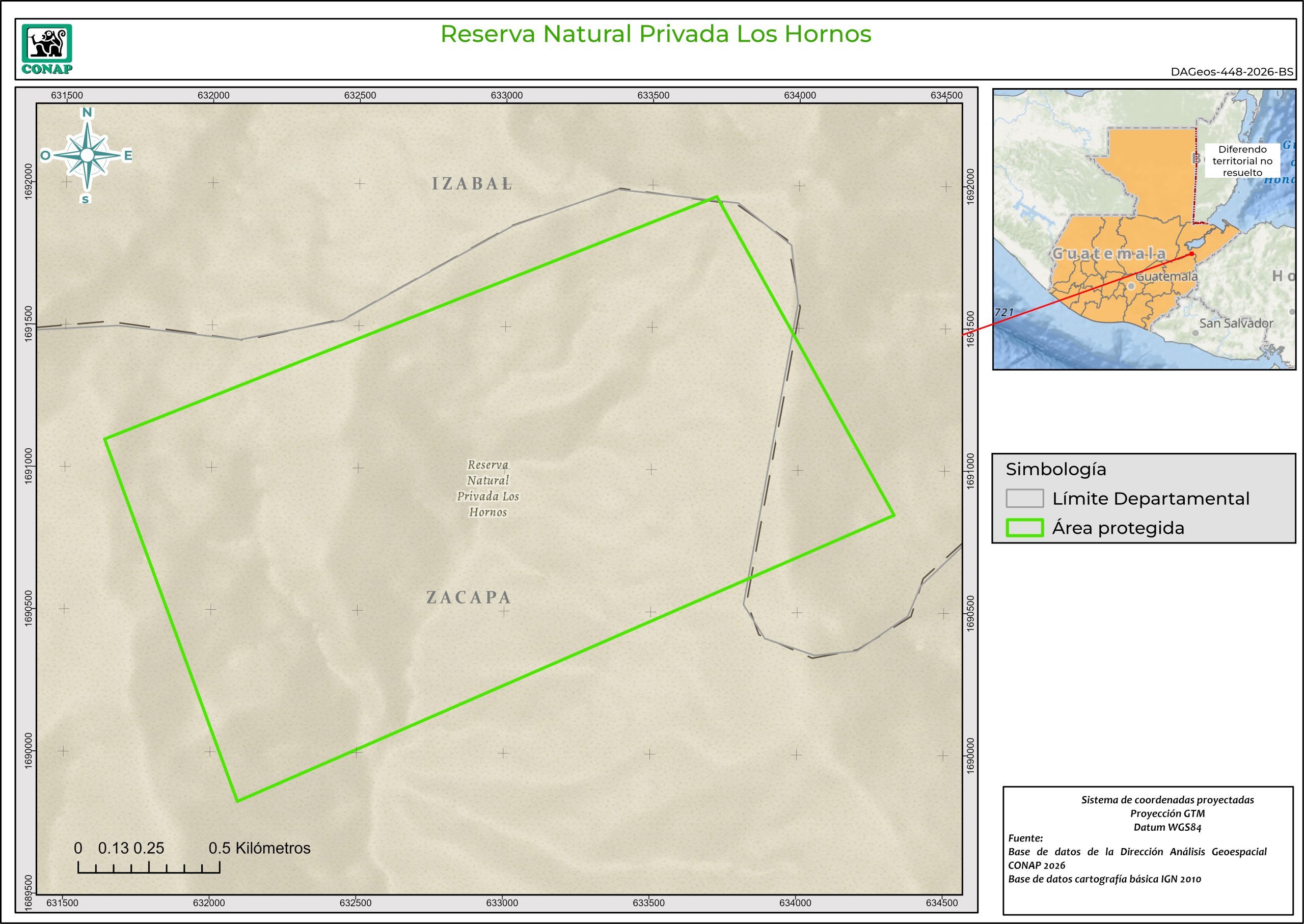
Task: Click the CONAP logo
Action: click(x=47, y=49)
